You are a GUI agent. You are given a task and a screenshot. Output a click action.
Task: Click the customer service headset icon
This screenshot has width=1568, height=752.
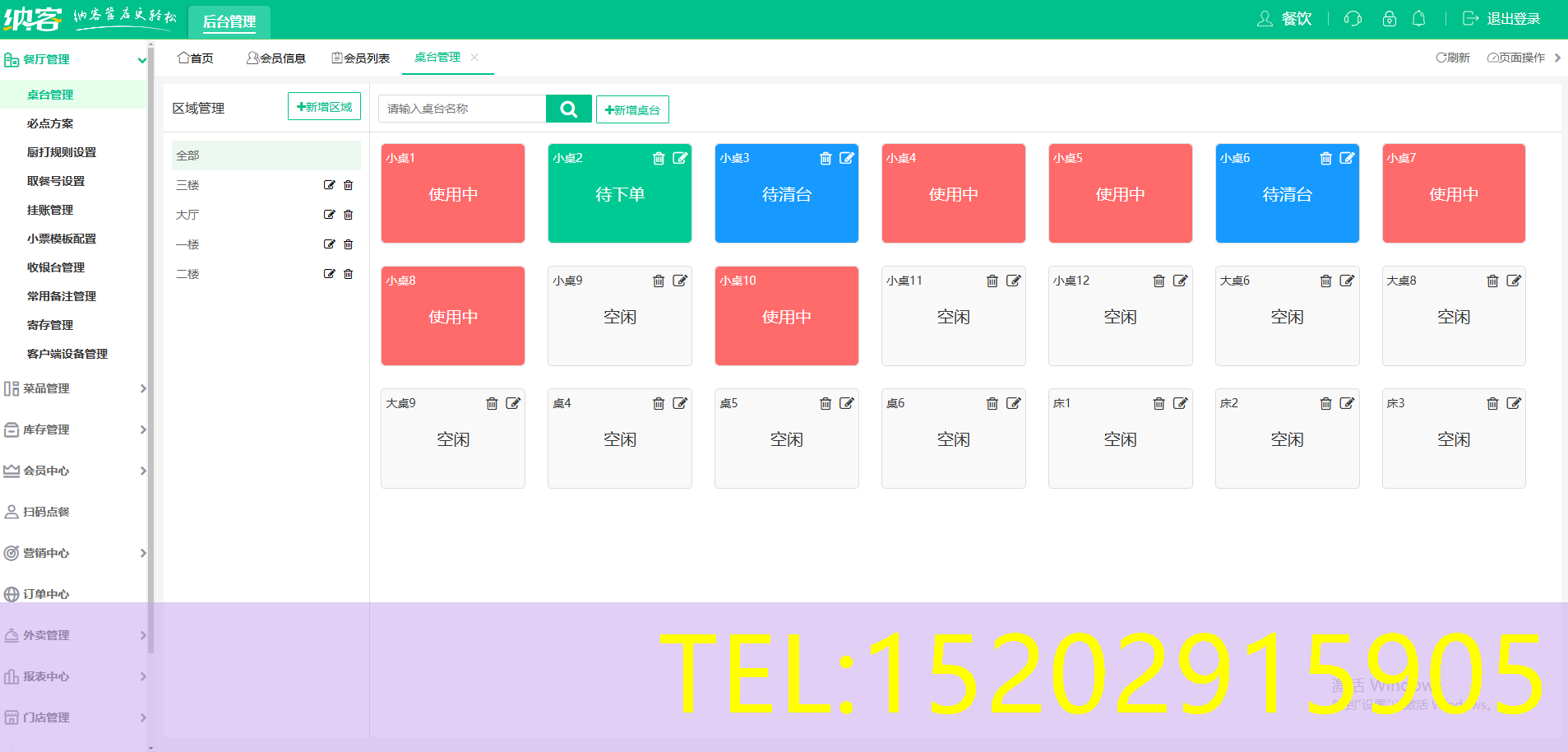pos(1353,19)
